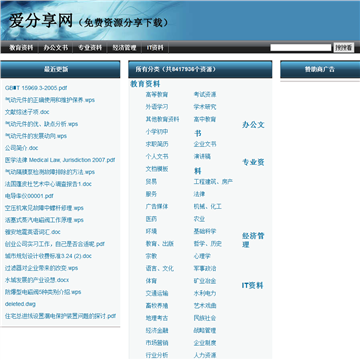Open 专业资料 in the top navigation bar
The height and width of the screenshot is (360, 360).
[90, 48]
